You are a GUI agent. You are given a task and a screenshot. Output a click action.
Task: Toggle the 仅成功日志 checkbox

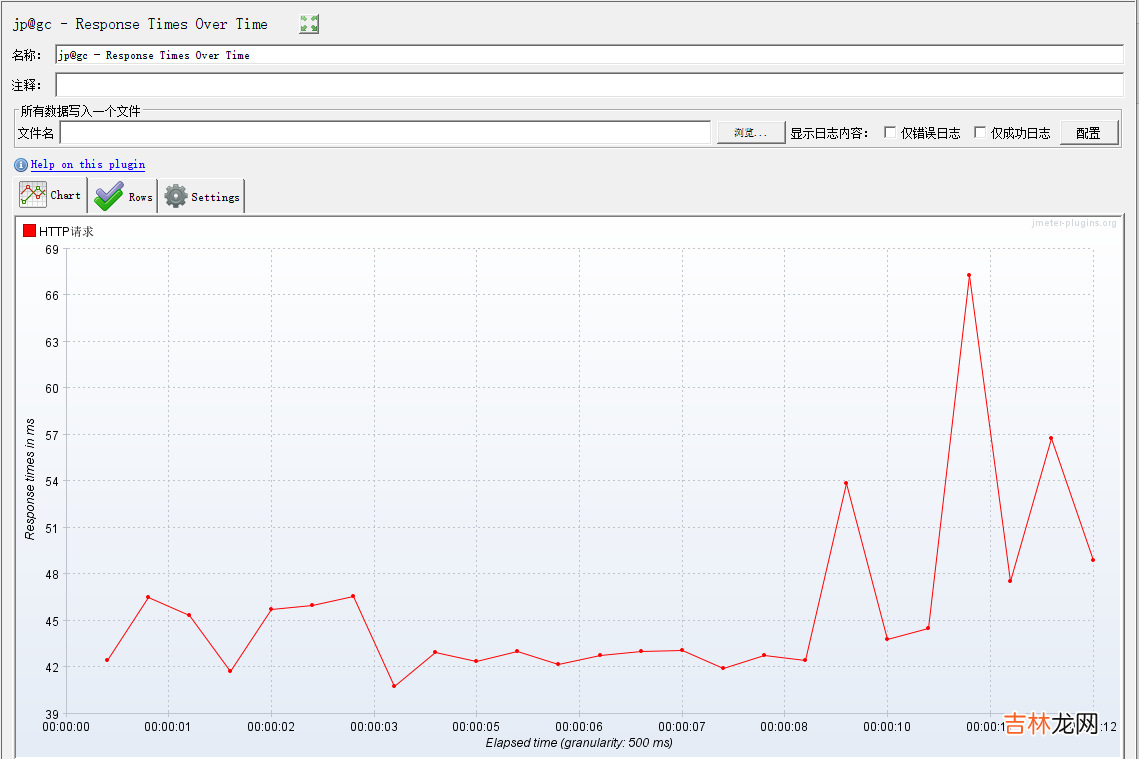pyautogui.click(x=980, y=133)
